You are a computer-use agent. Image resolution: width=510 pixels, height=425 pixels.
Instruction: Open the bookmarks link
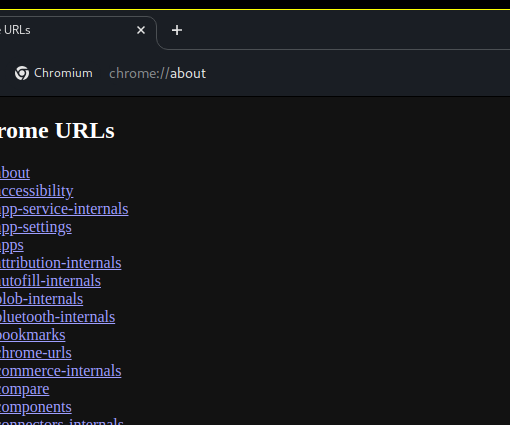[32, 335]
